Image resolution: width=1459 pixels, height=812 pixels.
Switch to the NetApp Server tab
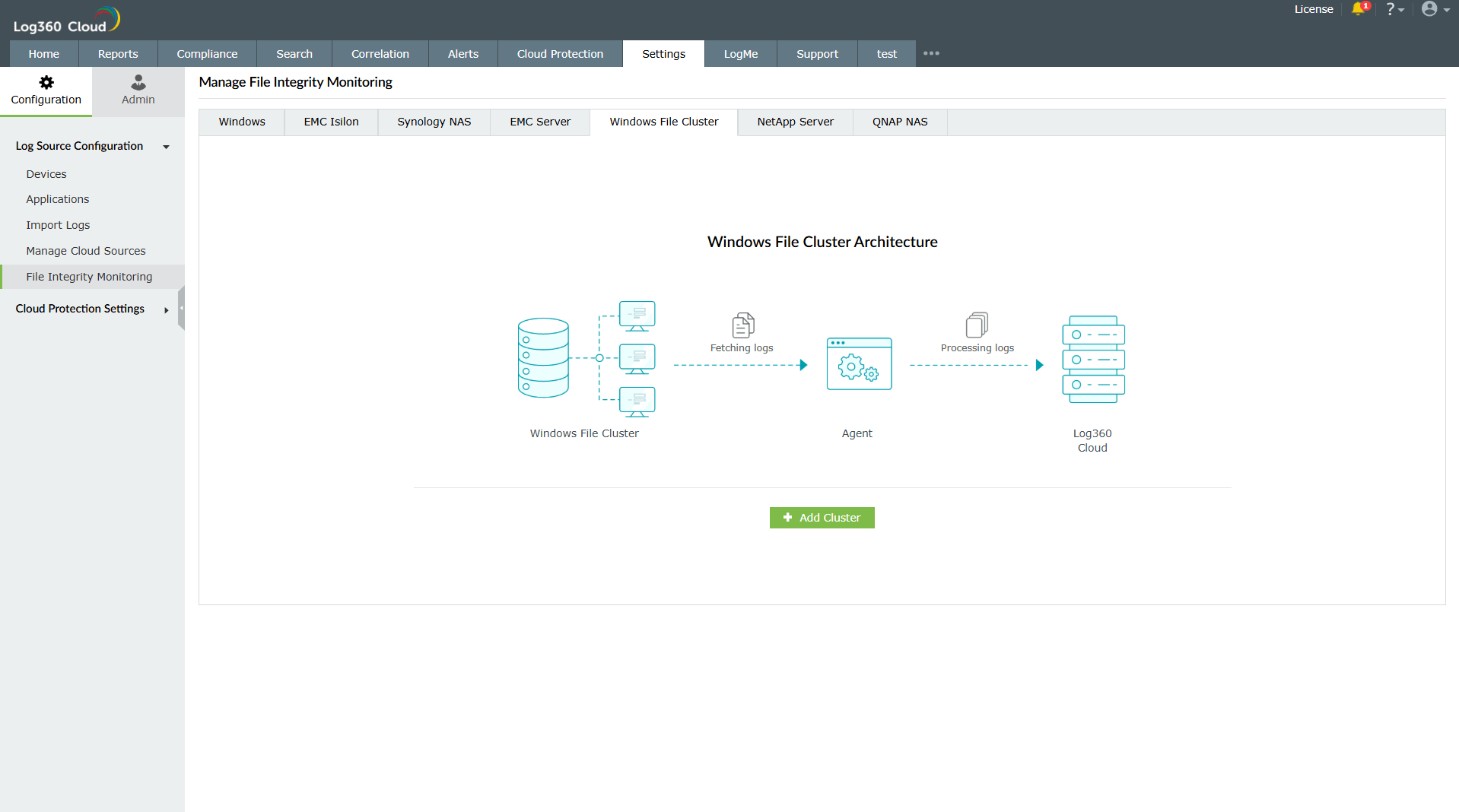pos(794,122)
